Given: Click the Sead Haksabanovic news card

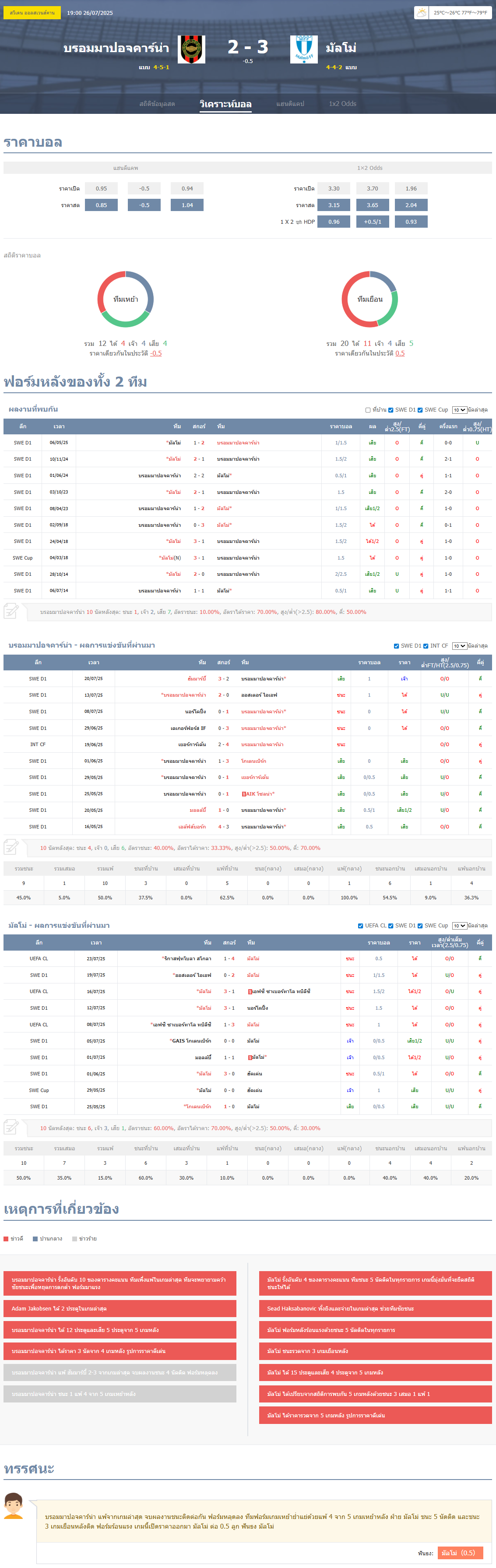Looking at the screenshot, I should click(376, 1308).
